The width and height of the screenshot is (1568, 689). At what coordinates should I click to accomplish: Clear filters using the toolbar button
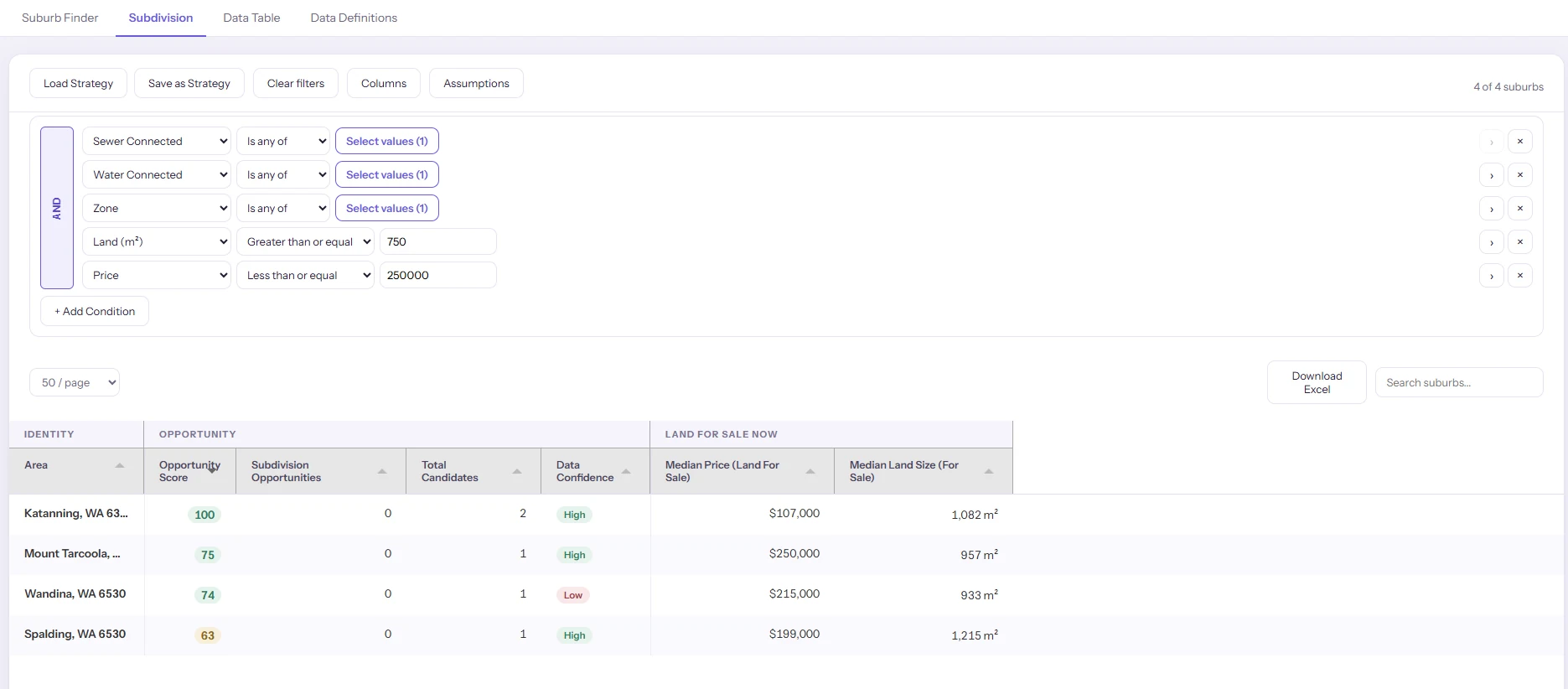(x=296, y=83)
